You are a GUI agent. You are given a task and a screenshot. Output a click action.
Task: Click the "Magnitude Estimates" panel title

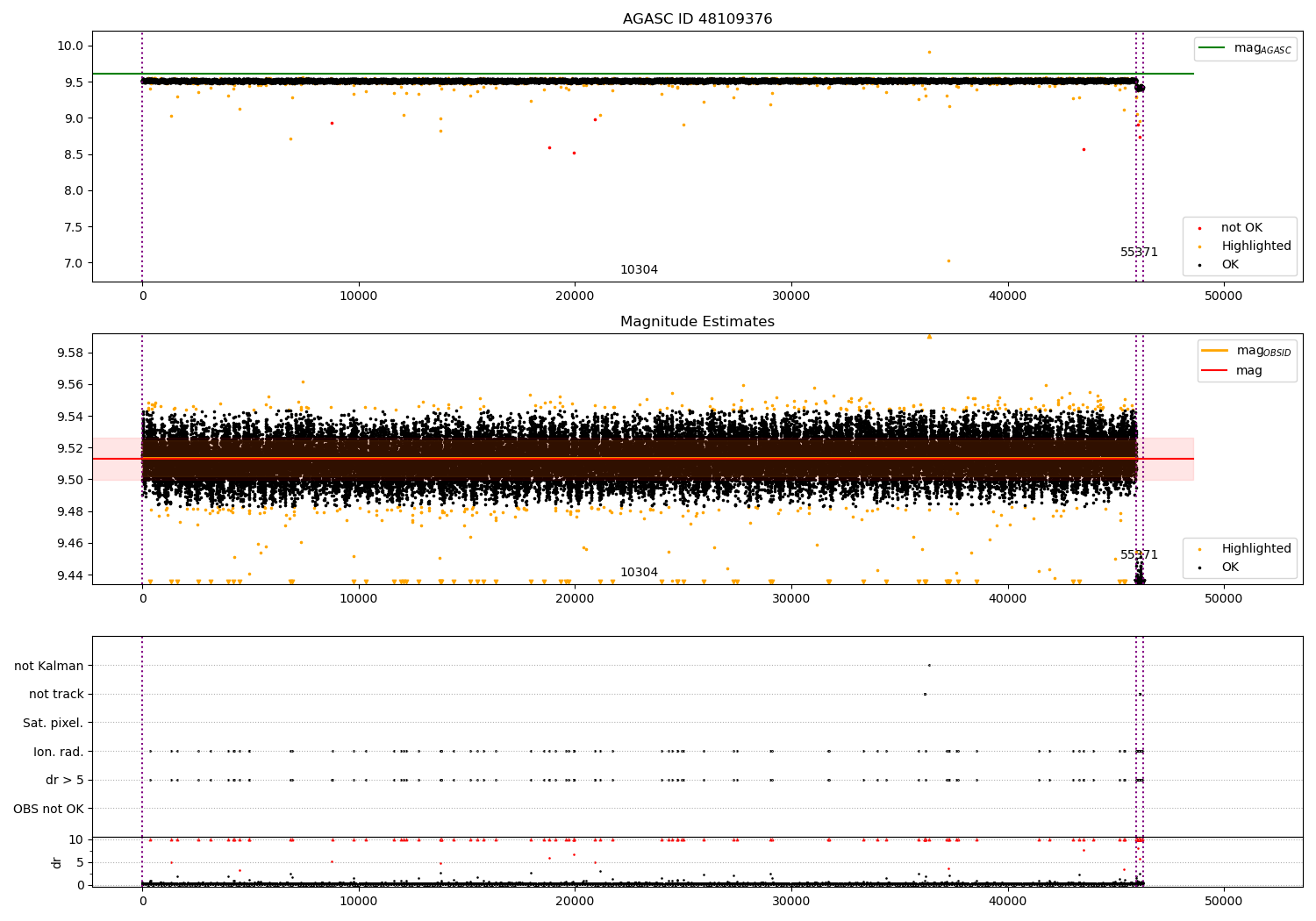pyautogui.click(x=697, y=322)
